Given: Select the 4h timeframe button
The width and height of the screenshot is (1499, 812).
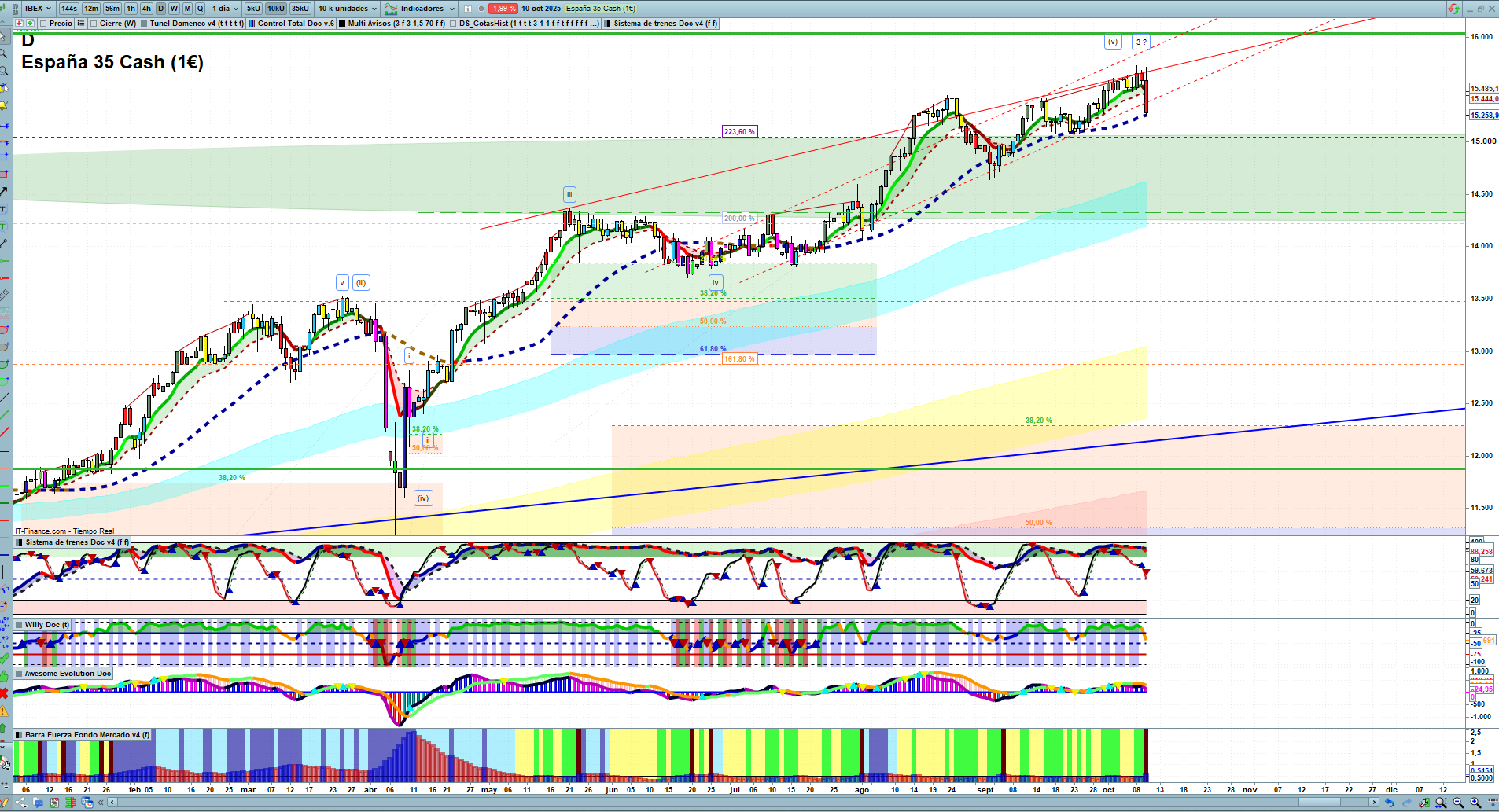Looking at the screenshot, I should (146, 9).
